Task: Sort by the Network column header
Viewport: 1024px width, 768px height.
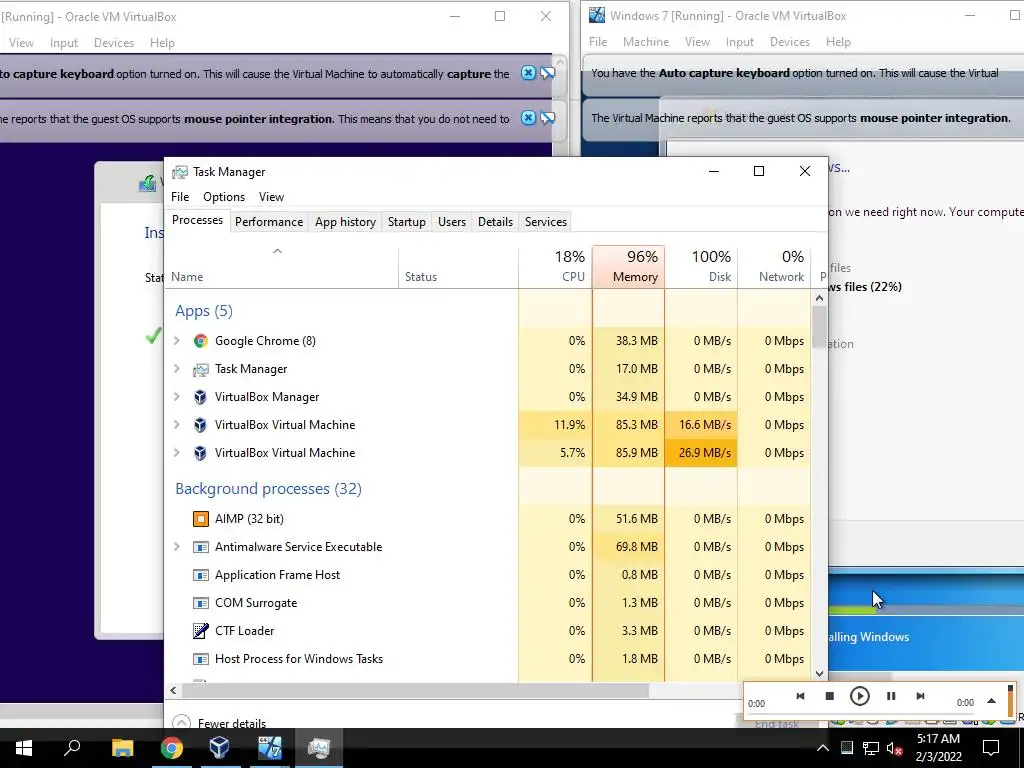Action: click(774, 267)
